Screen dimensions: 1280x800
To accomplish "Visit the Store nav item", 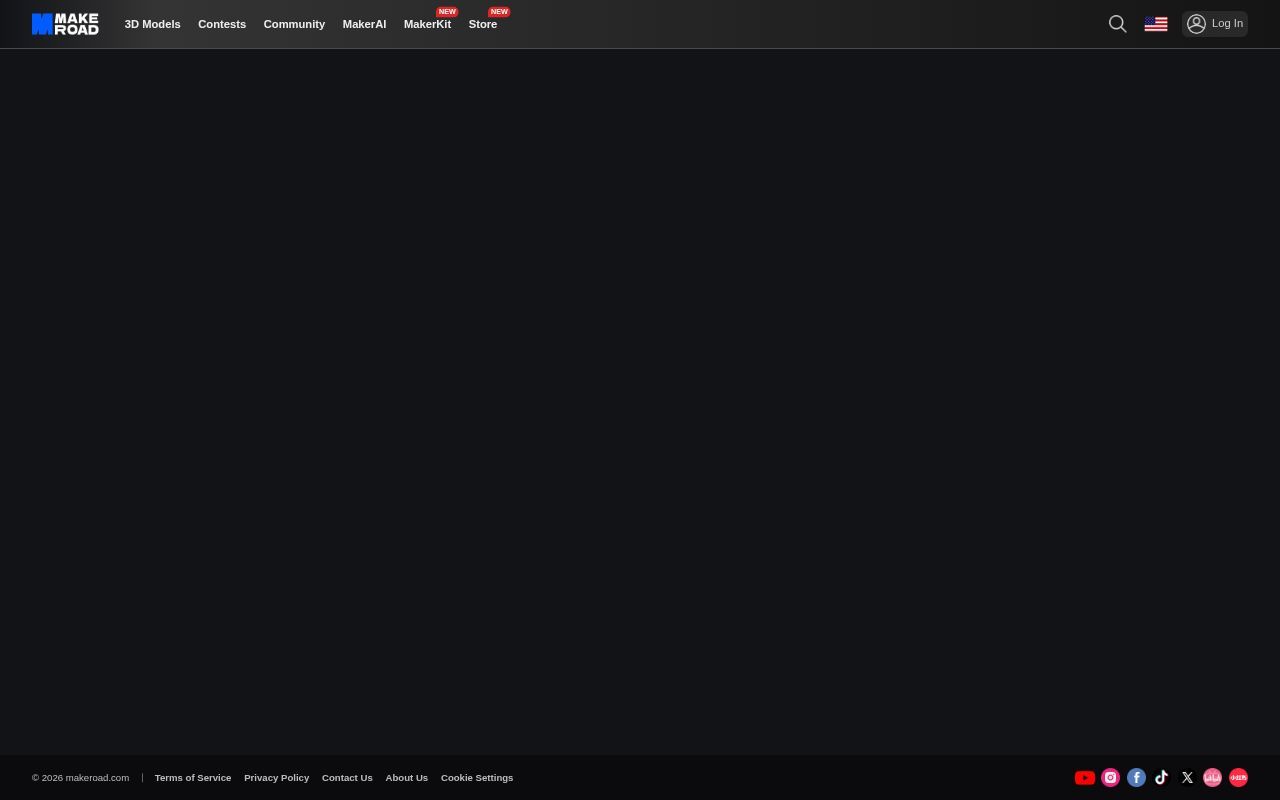I will (x=483, y=24).
